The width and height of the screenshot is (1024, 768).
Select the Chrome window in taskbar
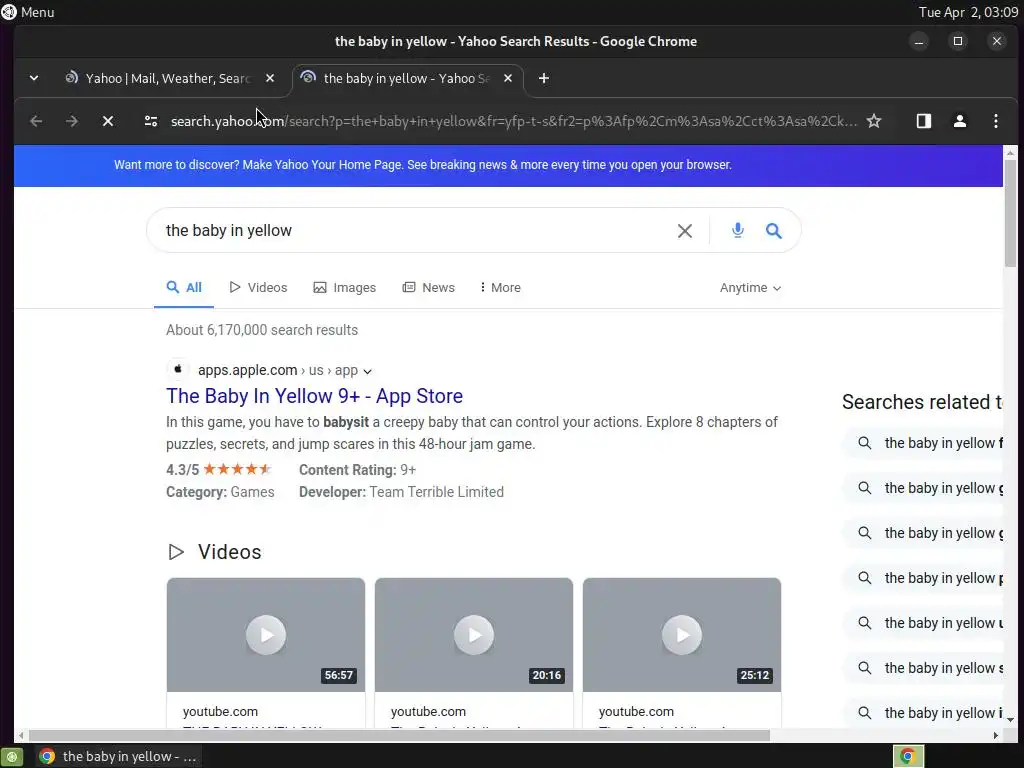pos(118,757)
